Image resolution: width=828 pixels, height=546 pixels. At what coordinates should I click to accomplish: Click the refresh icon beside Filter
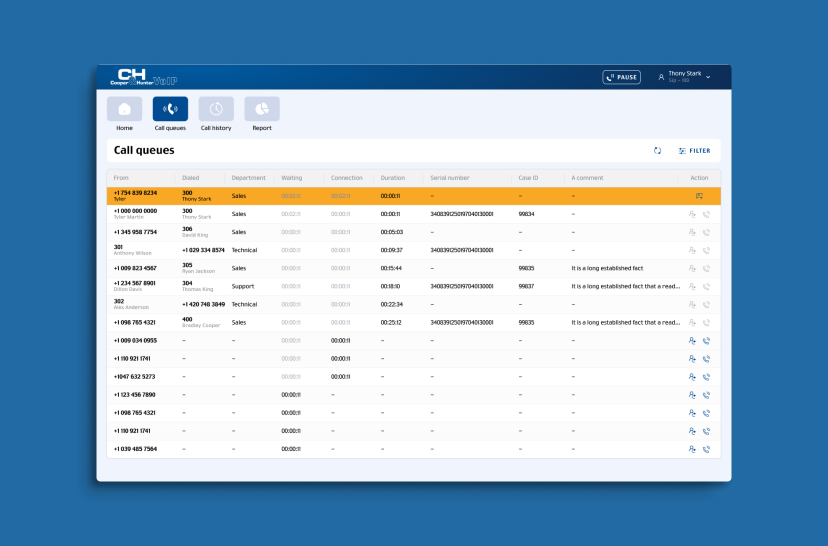(657, 150)
